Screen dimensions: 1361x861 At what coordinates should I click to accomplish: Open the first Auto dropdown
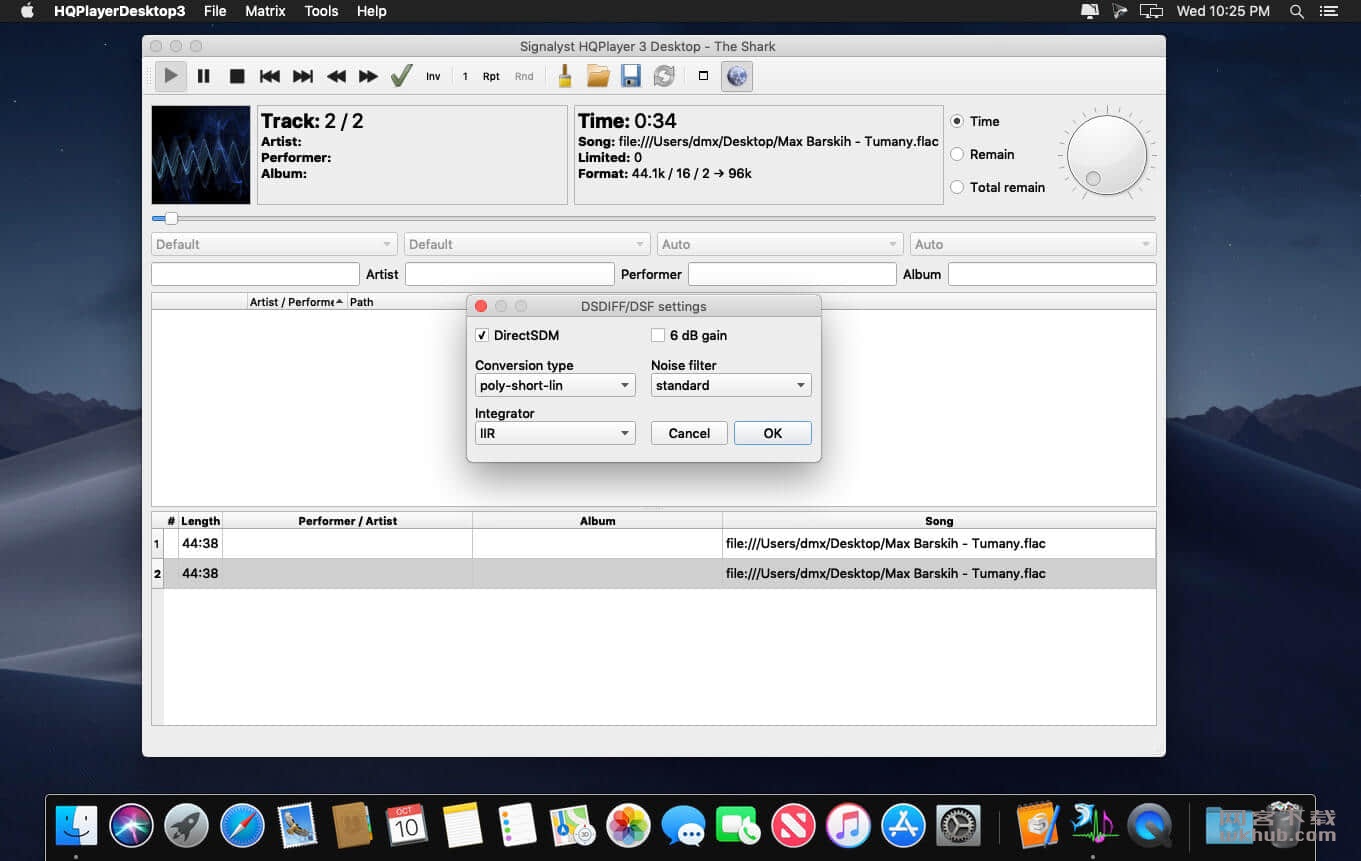click(x=780, y=244)
